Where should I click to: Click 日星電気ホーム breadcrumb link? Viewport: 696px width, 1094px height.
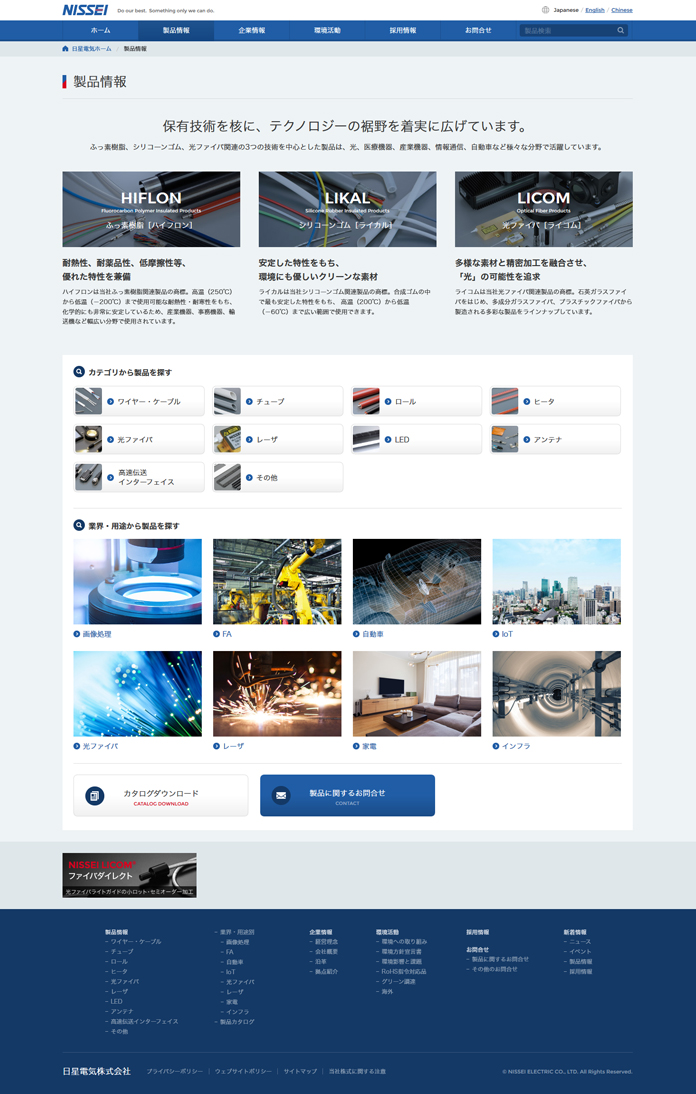click(x=91, y=49)
